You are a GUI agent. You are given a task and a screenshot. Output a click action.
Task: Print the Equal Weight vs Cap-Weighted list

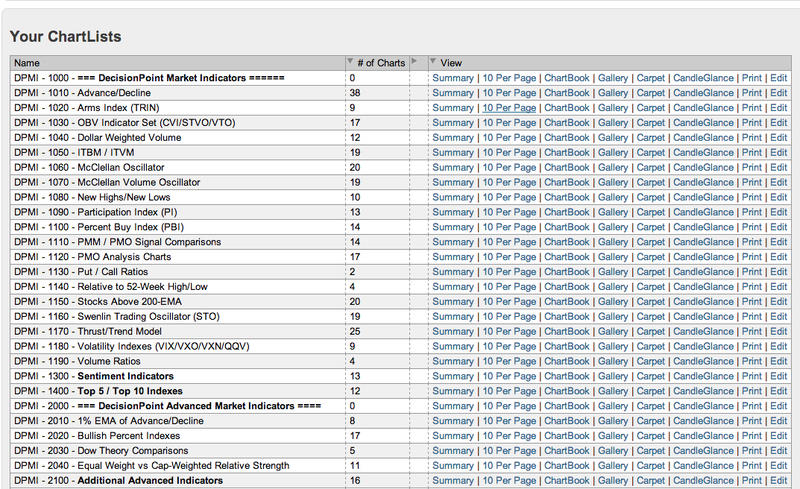click(x=752, y=466)
